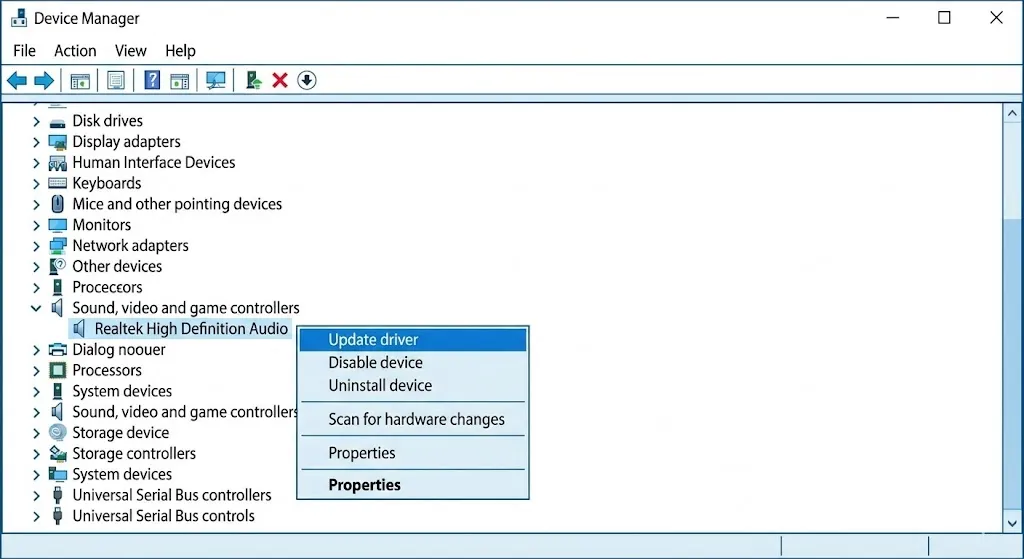Click the update device driver toolbar icon

(x=253, y=80)
